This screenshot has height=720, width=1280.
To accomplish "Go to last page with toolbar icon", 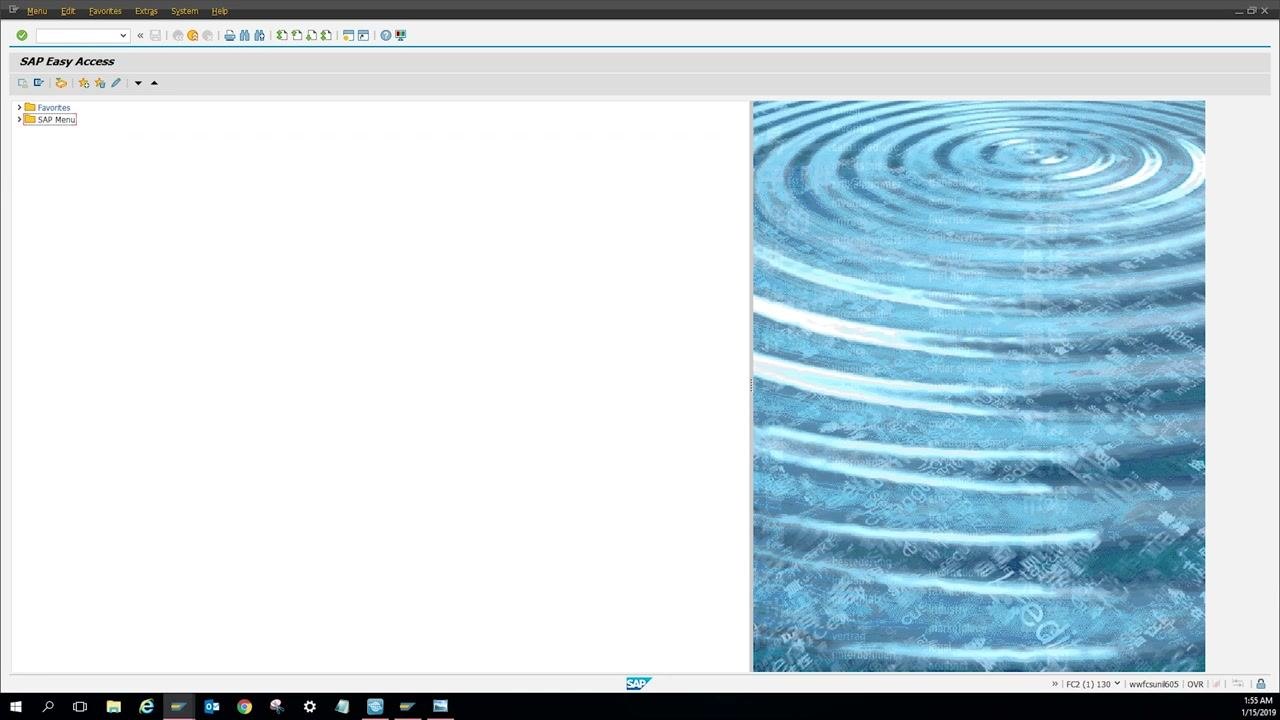I will [326, 35].
